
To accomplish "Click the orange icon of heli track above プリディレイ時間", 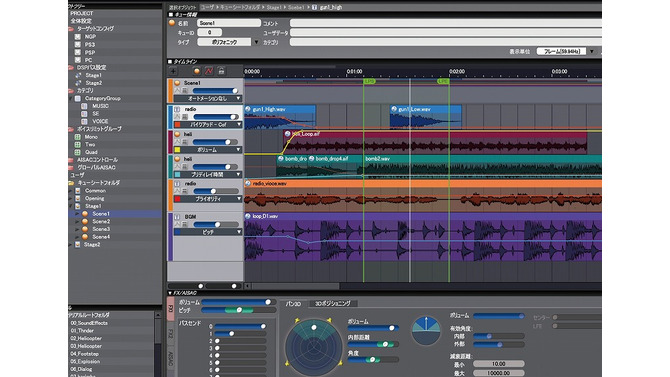I will coord(177,159).
